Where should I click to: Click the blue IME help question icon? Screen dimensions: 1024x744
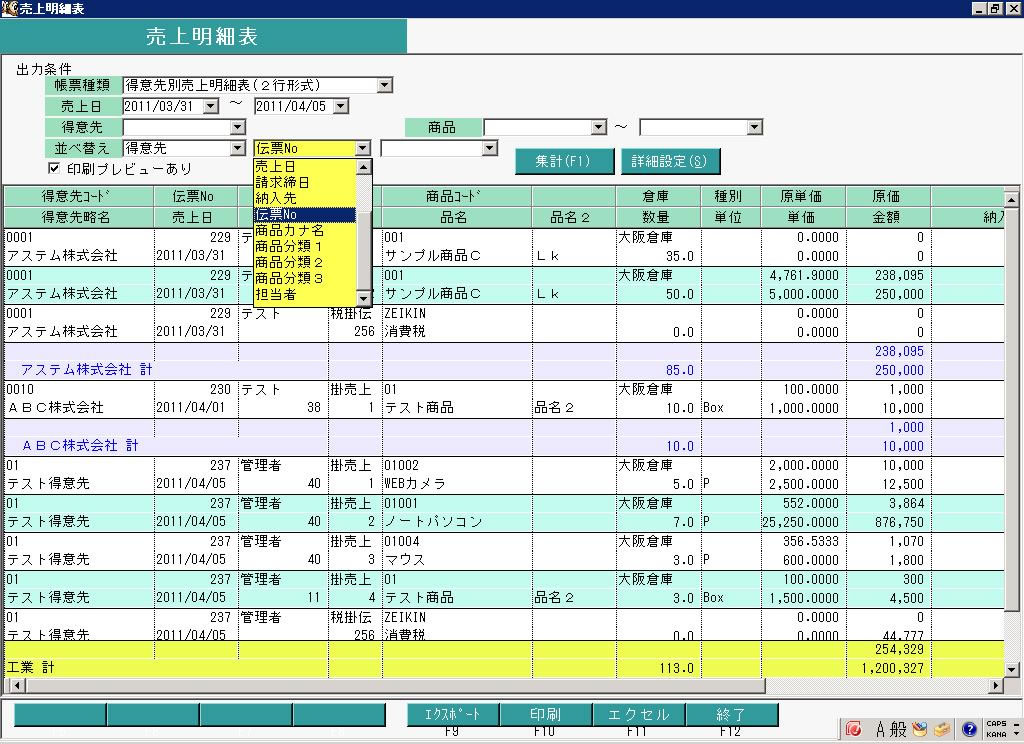969,729
